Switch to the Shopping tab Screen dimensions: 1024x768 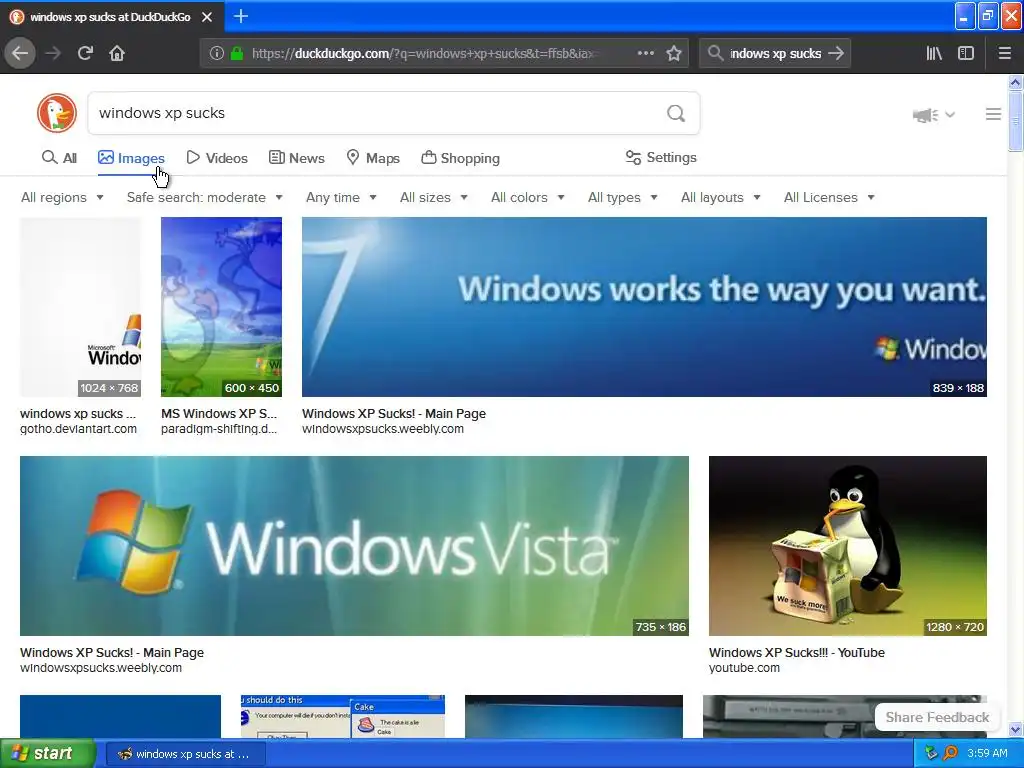pos(460,158)
